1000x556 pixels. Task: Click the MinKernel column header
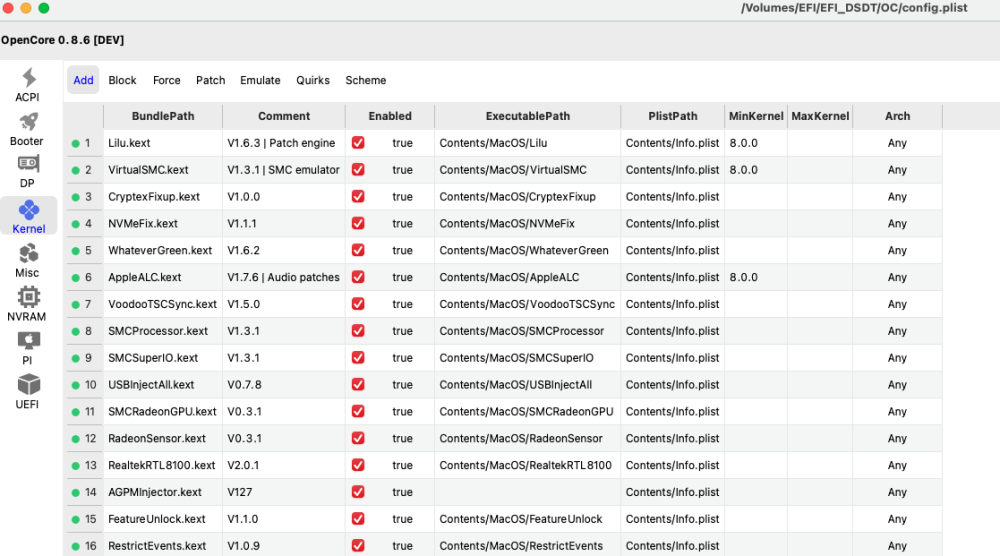tap(756, 116)
